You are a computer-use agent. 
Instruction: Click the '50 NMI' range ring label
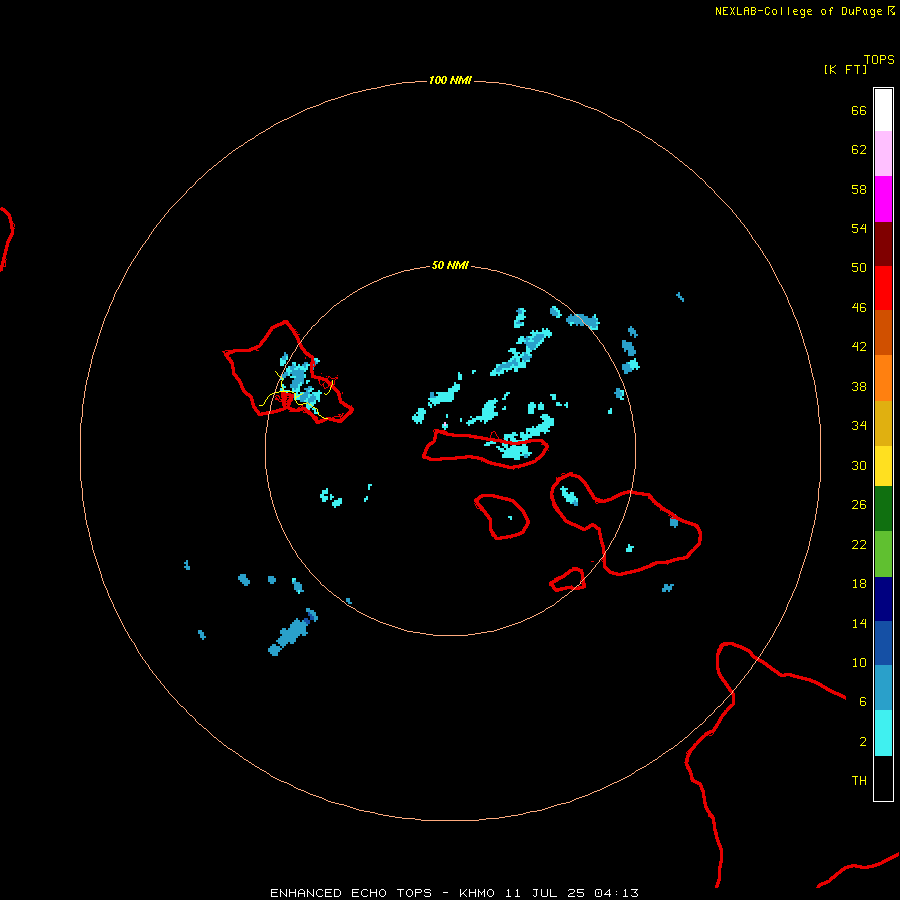pos(450,265)
